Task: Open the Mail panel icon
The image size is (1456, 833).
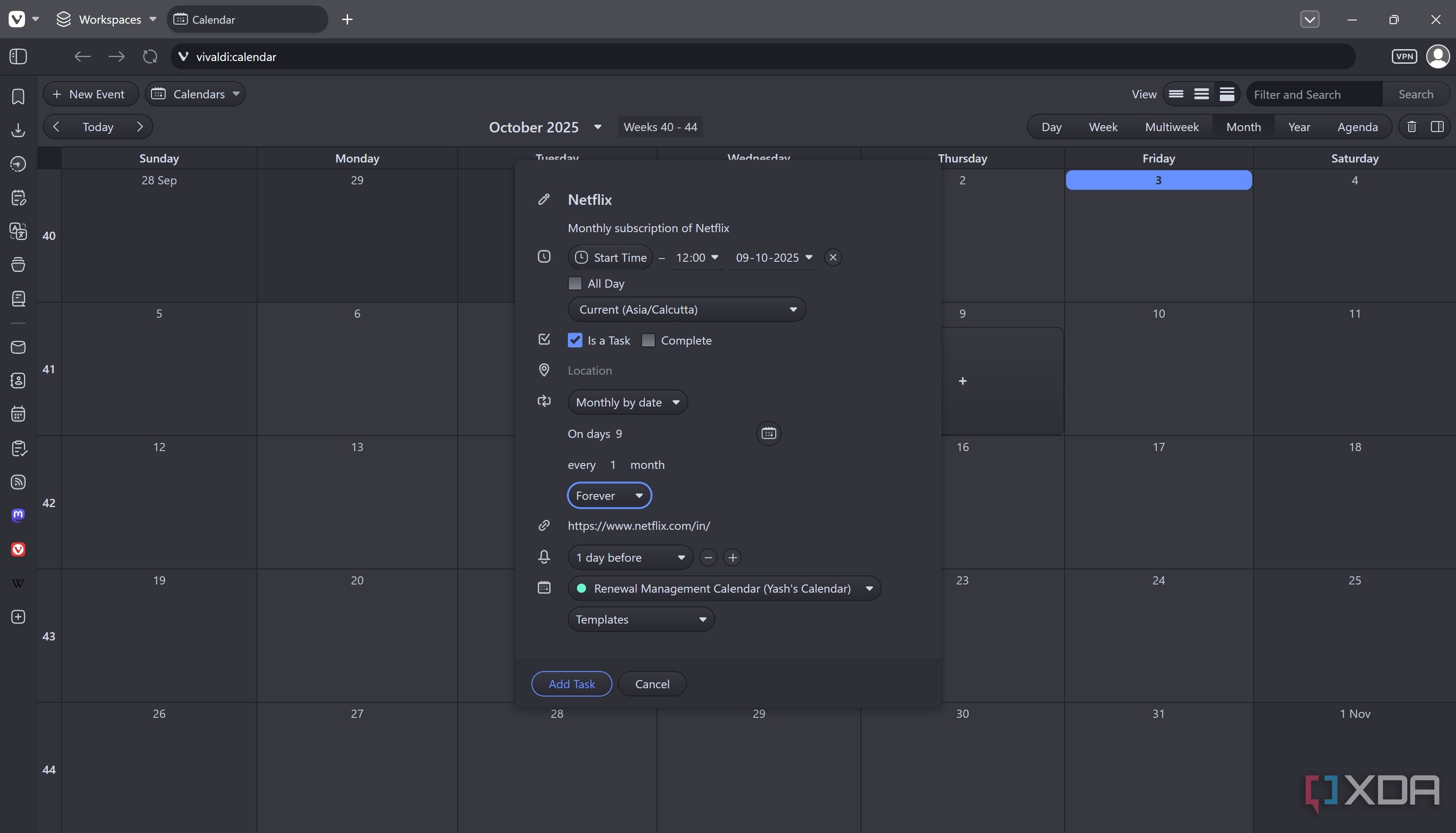Action: pos(18,347)
